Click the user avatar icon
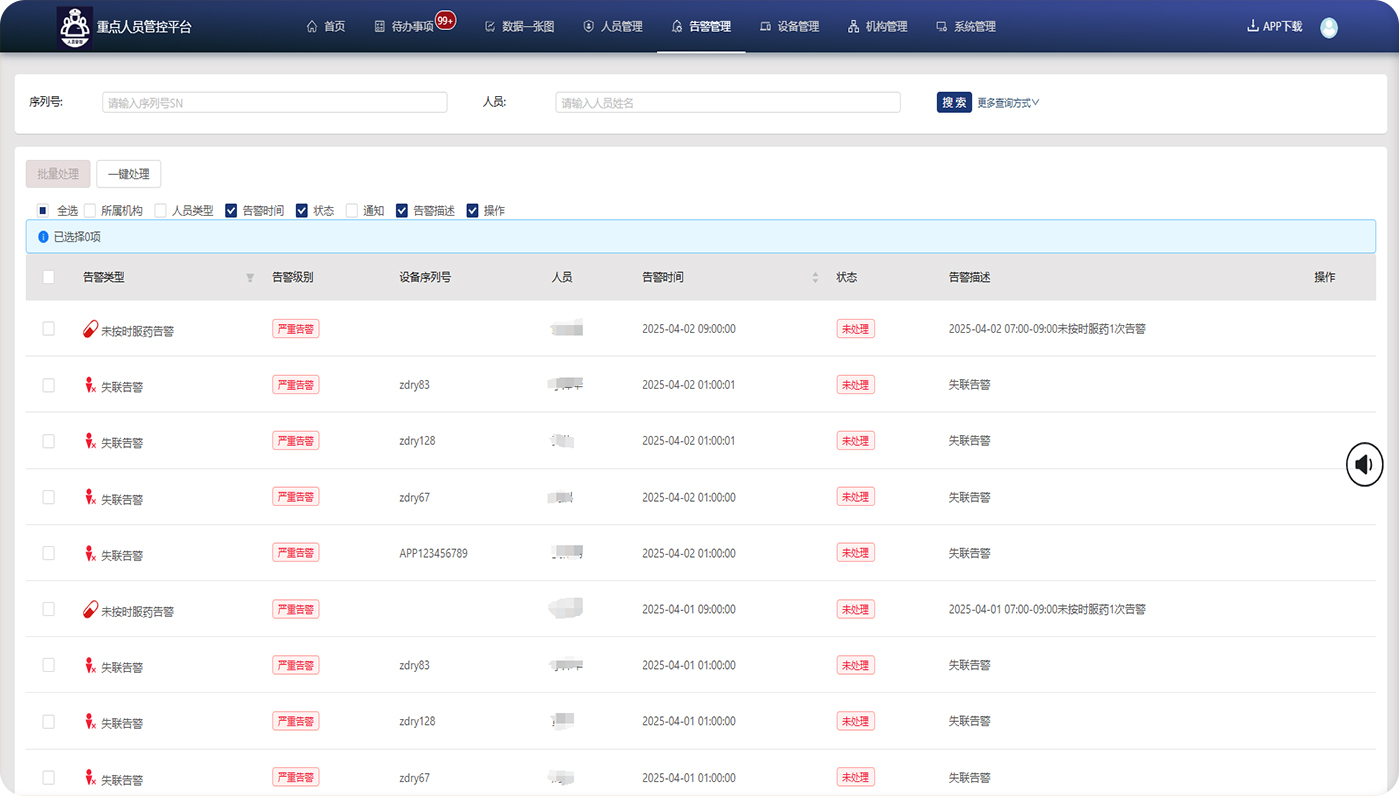Viewport: 1399px width, 796px height. click(1329, 28)
